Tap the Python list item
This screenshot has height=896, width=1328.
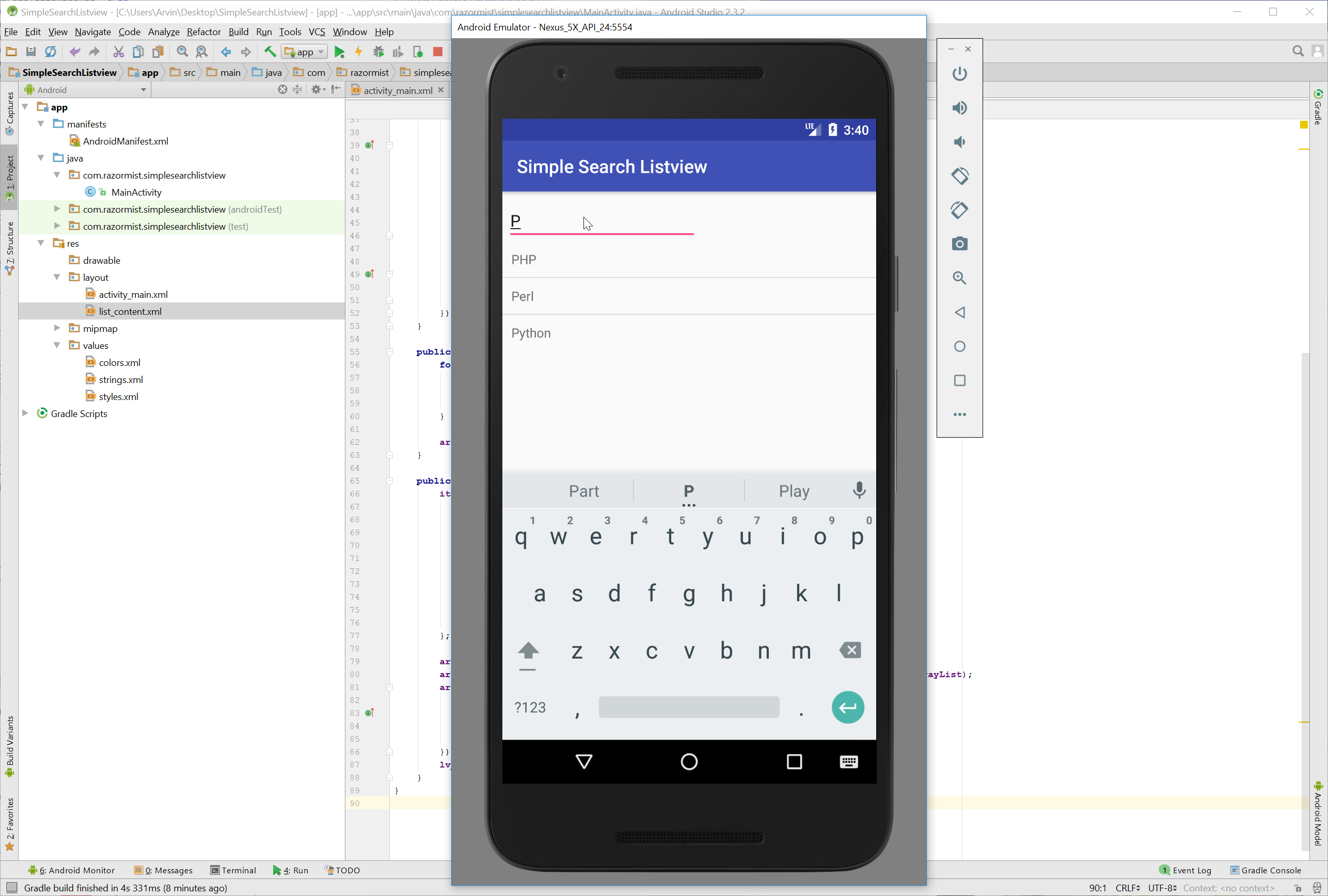tap(689, 333)
